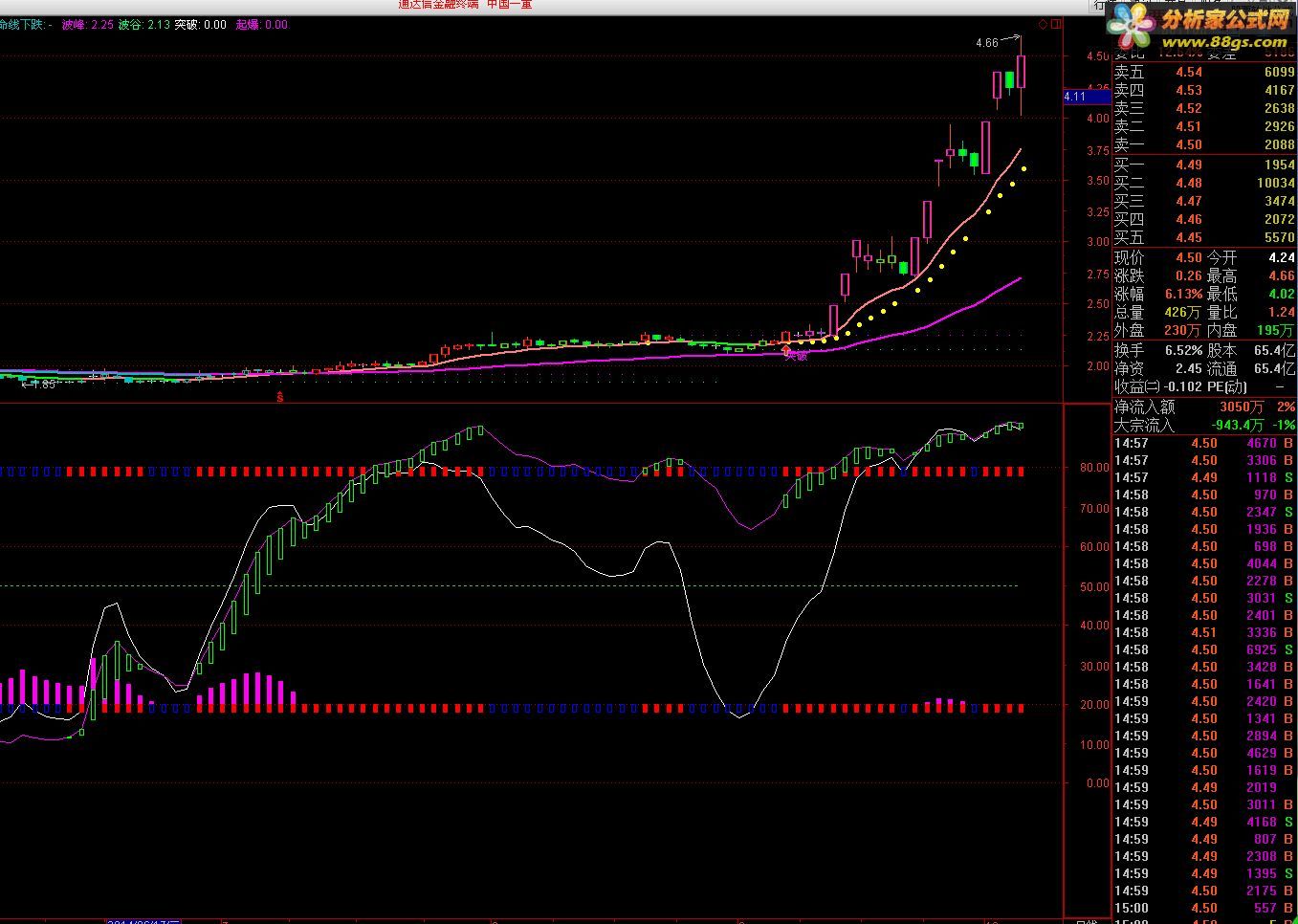Screen dimensions: 1298x924
Task: Click the 4.66 high-price annotation on chart
Action: coord(986,43)
